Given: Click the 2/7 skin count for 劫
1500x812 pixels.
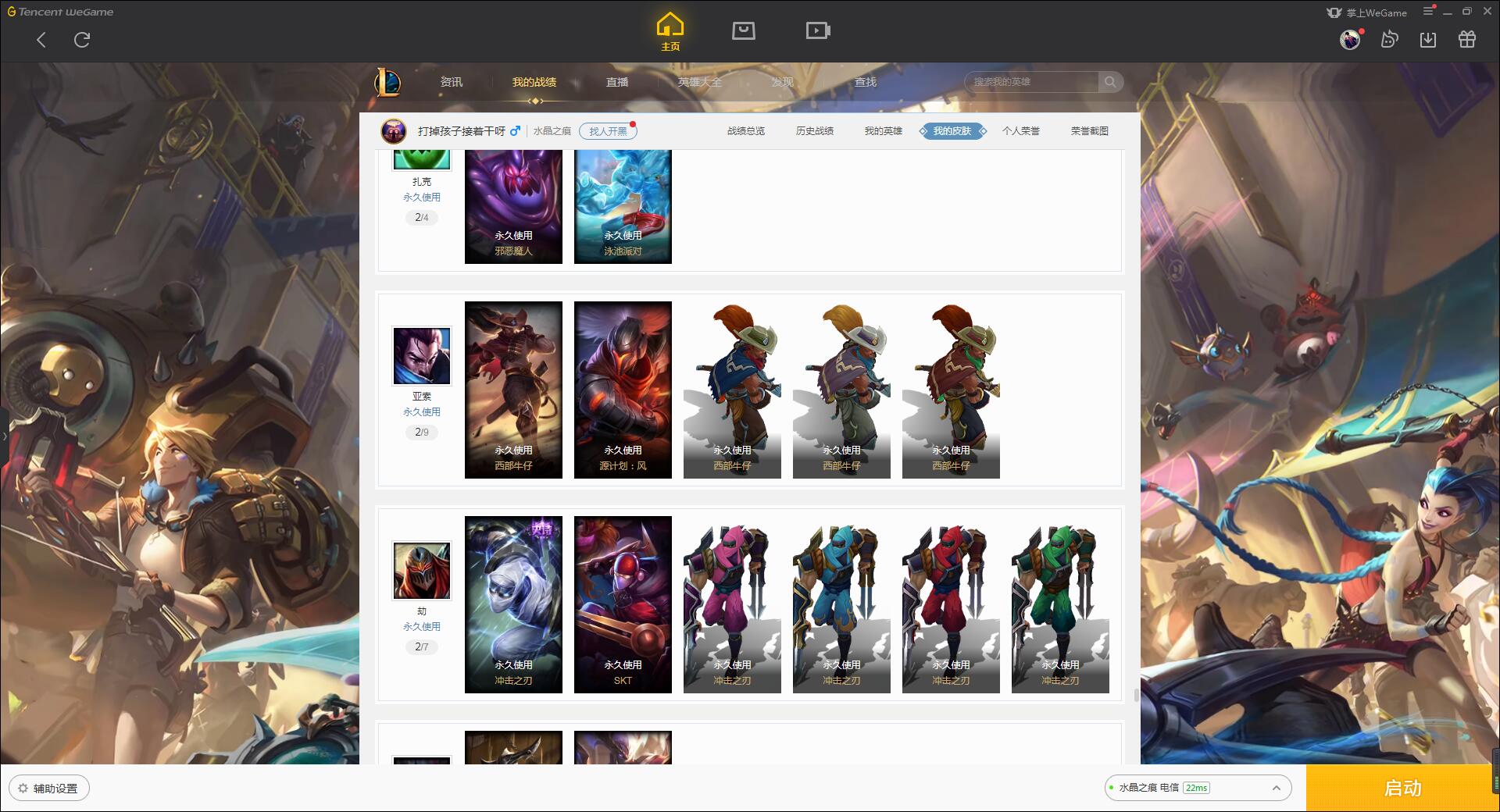Looking at the screenshot, I should click(x=422, y=646).
